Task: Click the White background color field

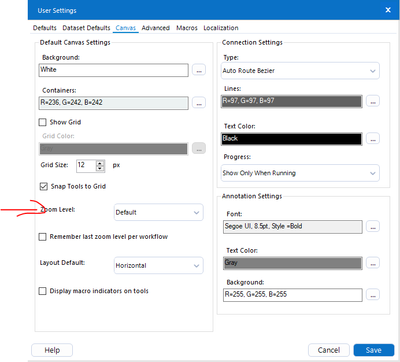Action: point(113,70)
